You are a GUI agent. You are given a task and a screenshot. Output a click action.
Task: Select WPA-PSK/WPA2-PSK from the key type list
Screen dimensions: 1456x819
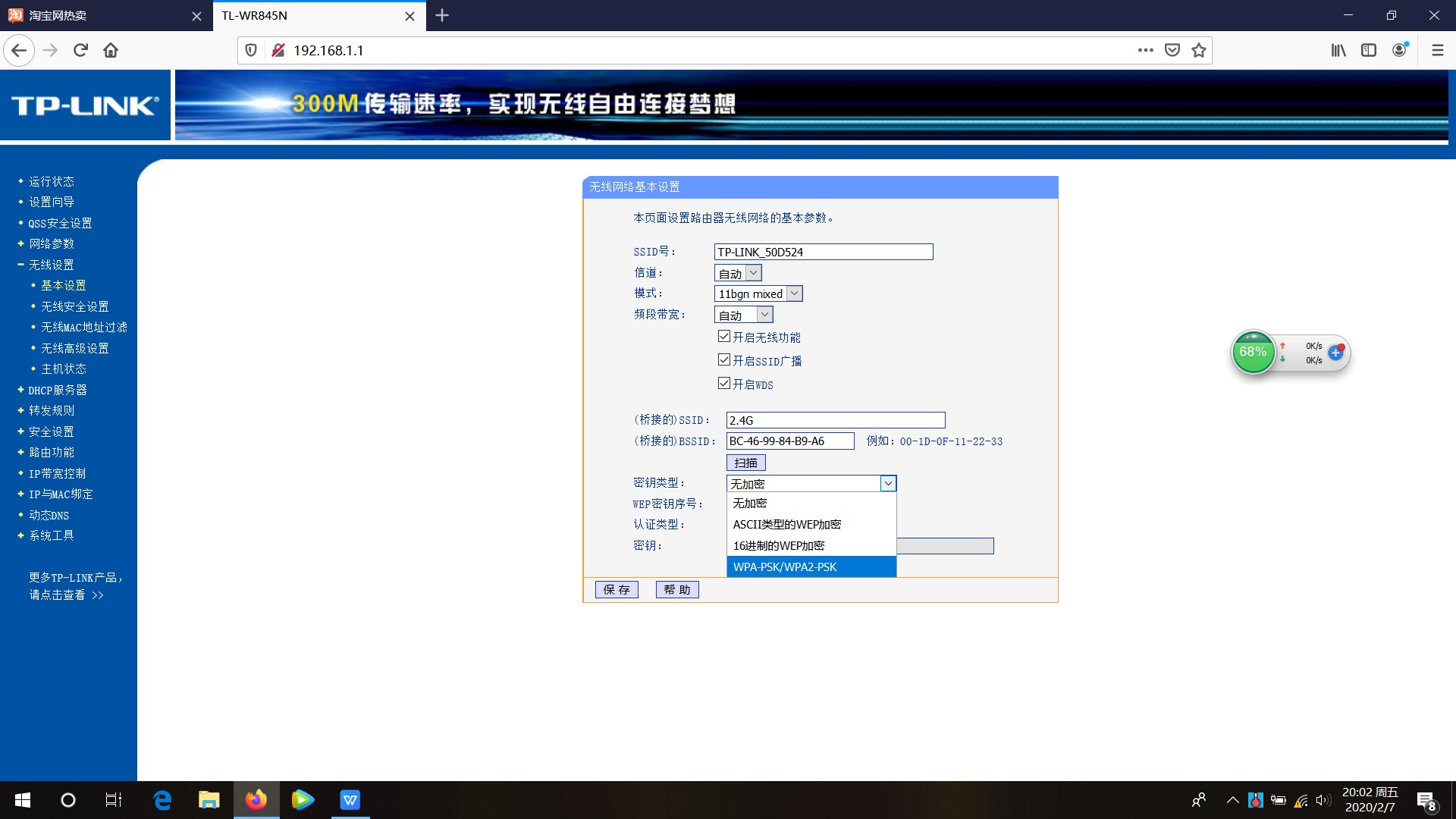785,566
